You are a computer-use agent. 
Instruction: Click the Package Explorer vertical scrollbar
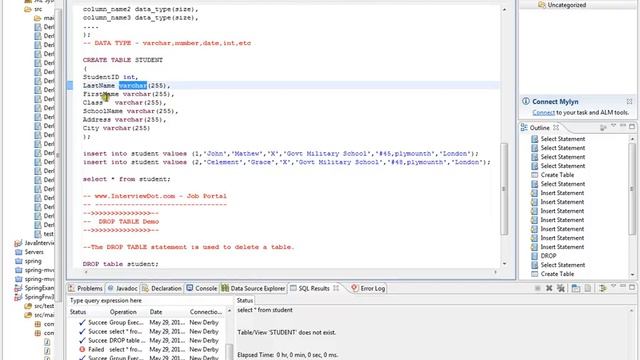[58, 156]
